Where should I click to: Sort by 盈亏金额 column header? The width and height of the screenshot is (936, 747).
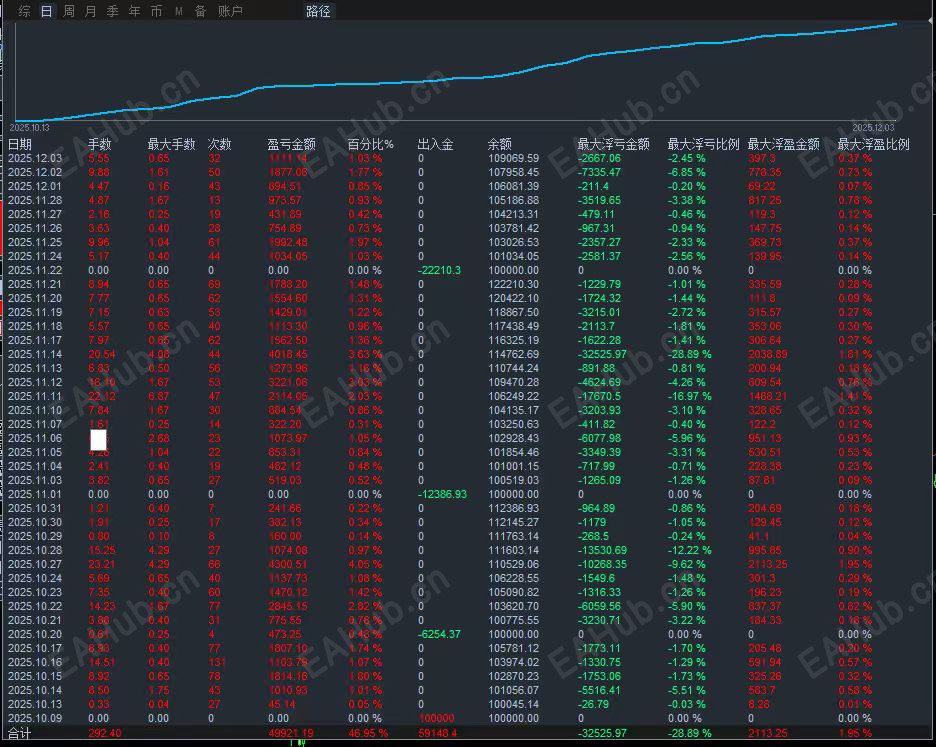point(291,144)
